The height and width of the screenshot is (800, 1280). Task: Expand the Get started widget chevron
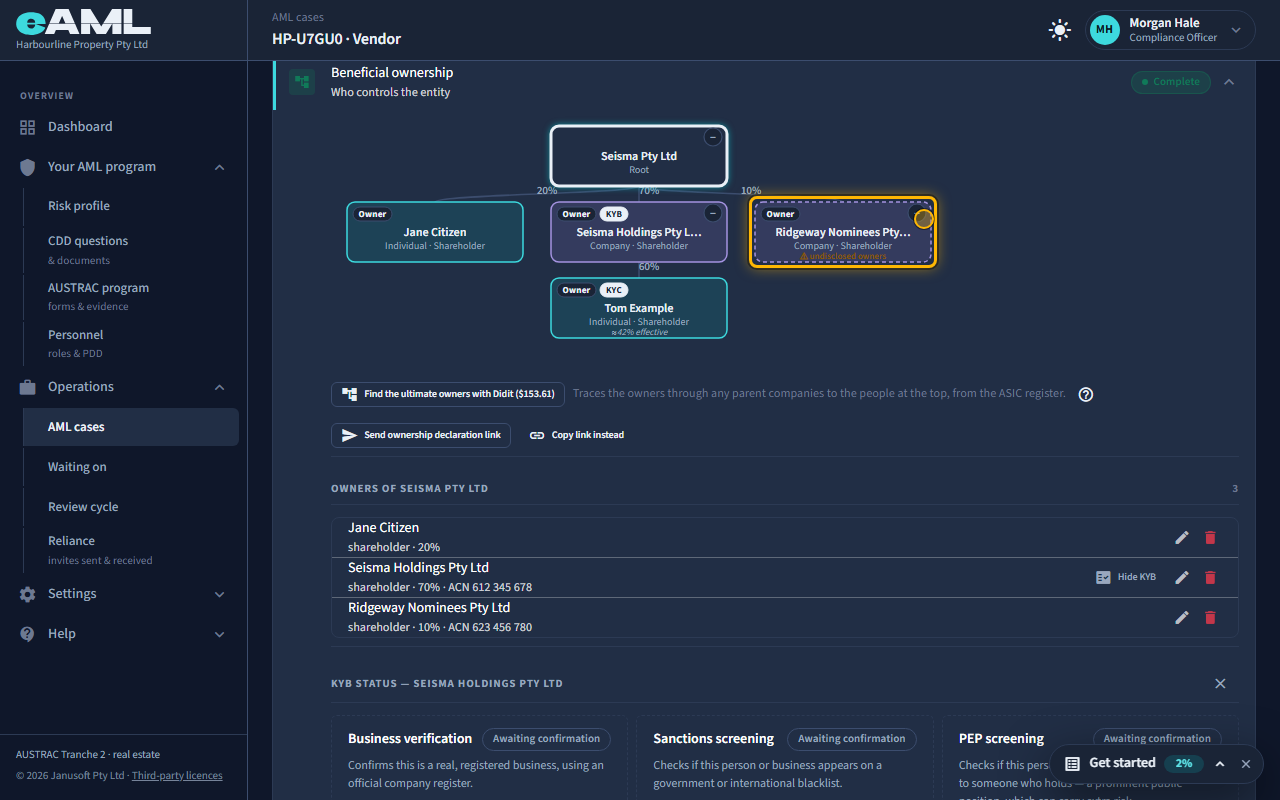tap(1220, 763)
